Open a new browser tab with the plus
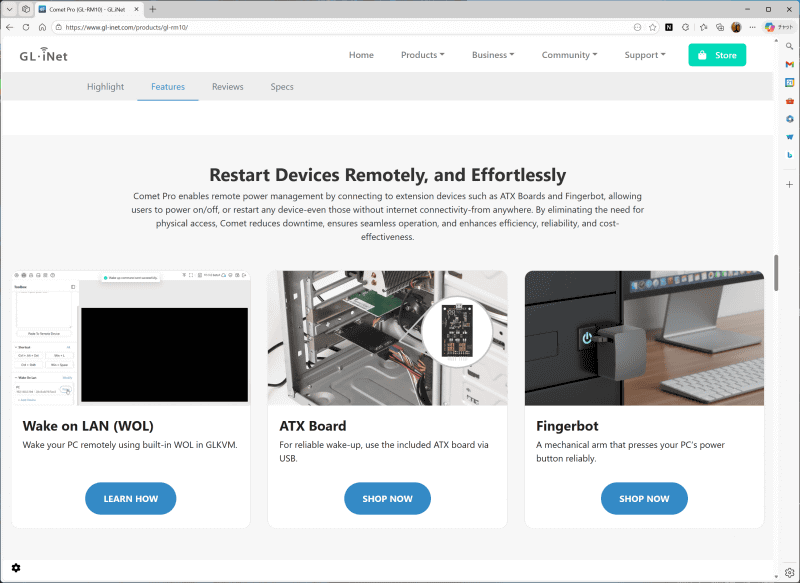The image size is (800, 583). point(153,9)
